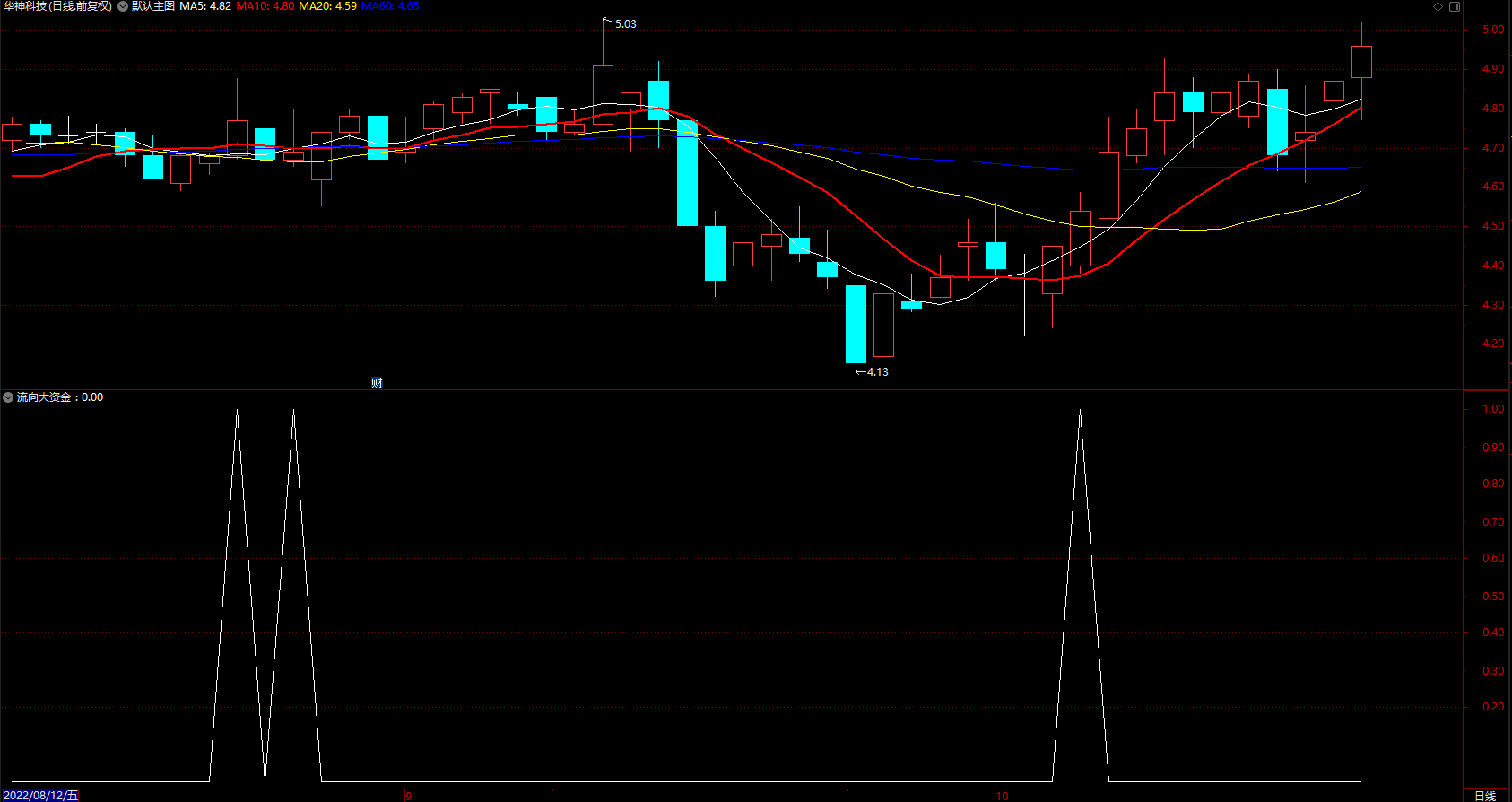Click the month 10 marker on time axis
The image size is (1512, 802).
(1002, 796)
